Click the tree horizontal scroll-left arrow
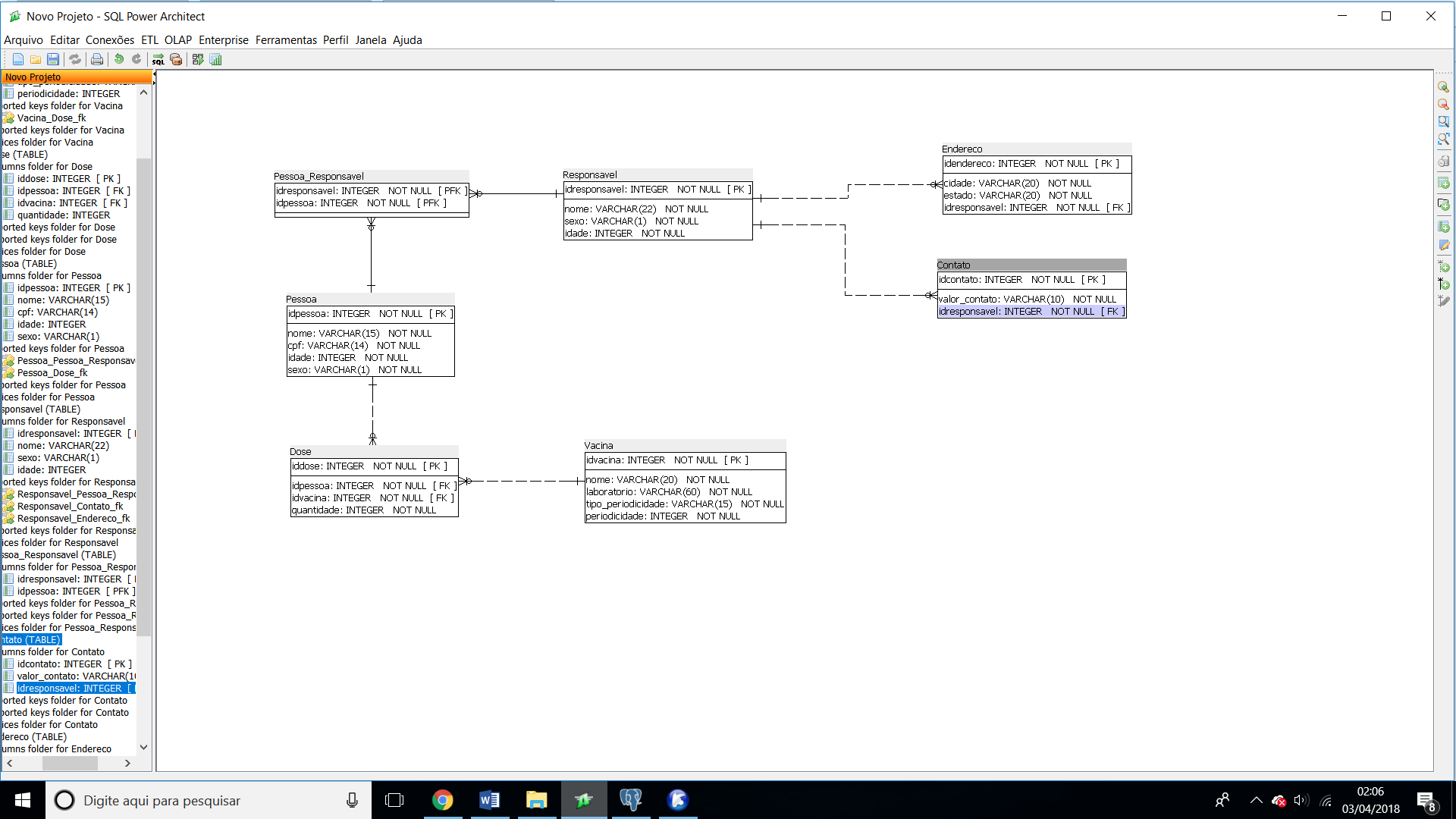This screenshot has width=1456, height=819. [x=10, y=764]
